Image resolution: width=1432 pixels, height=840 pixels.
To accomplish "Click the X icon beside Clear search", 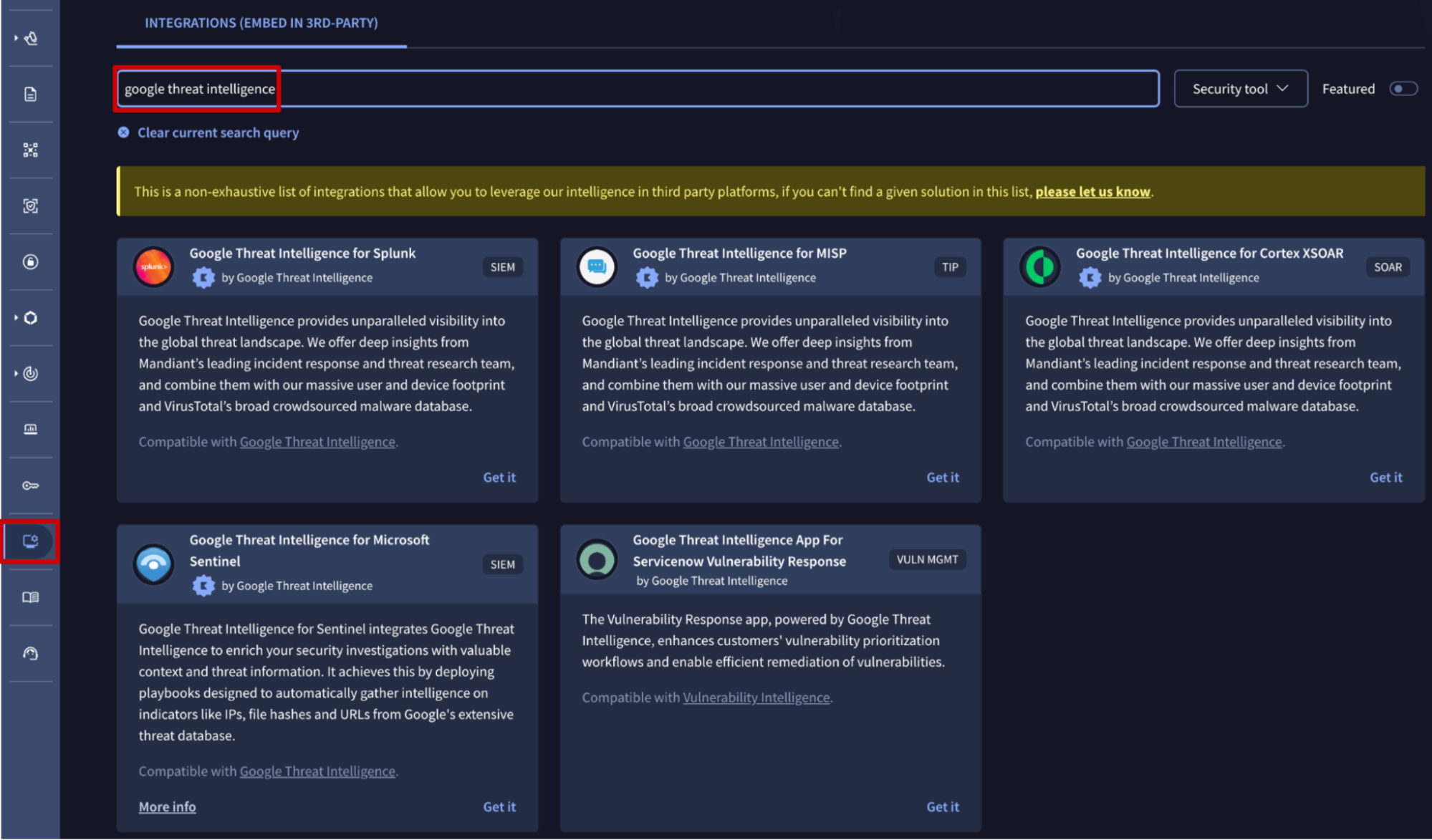I will click(x=124, y=132).
